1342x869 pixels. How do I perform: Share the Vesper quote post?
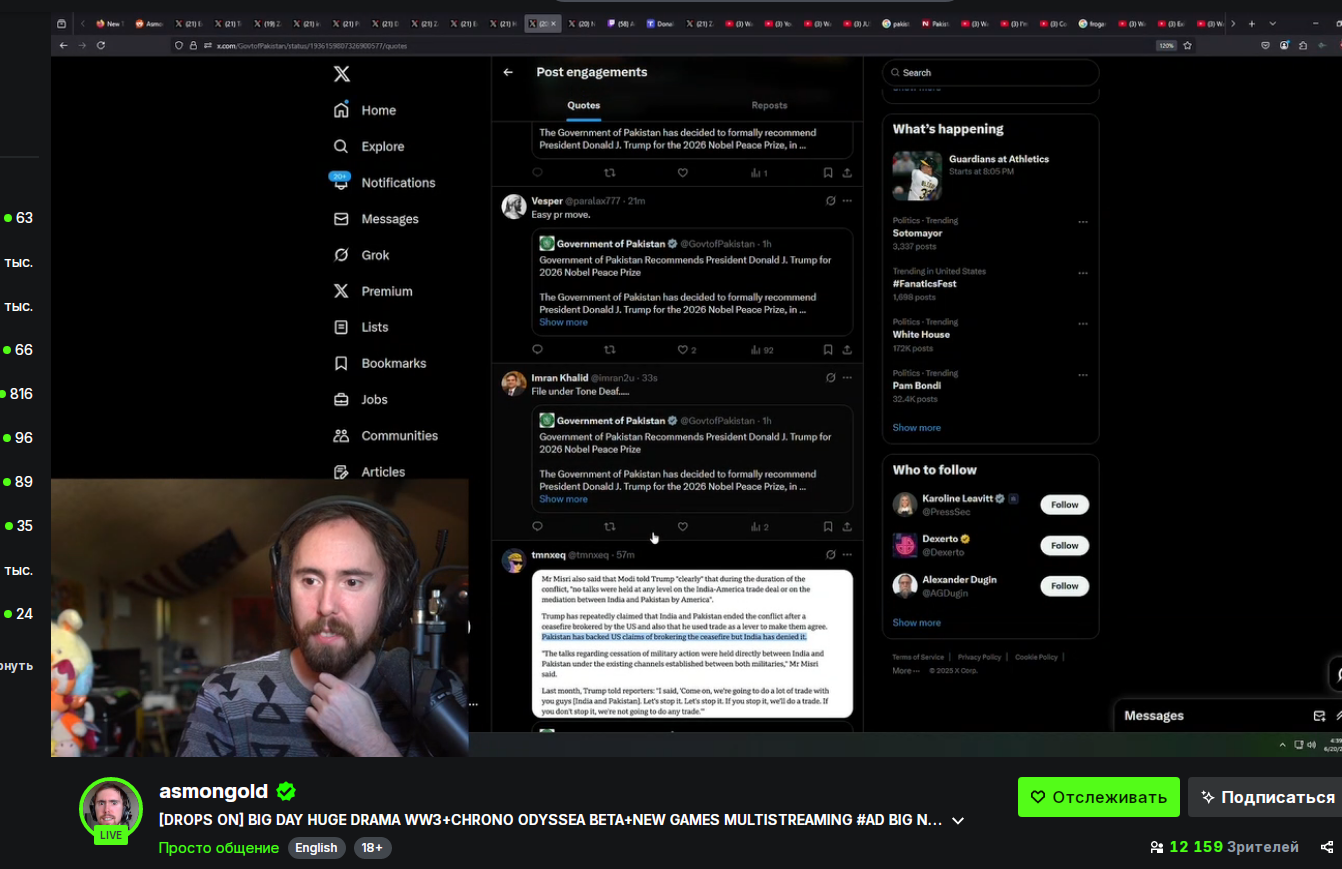coord(847,350)
